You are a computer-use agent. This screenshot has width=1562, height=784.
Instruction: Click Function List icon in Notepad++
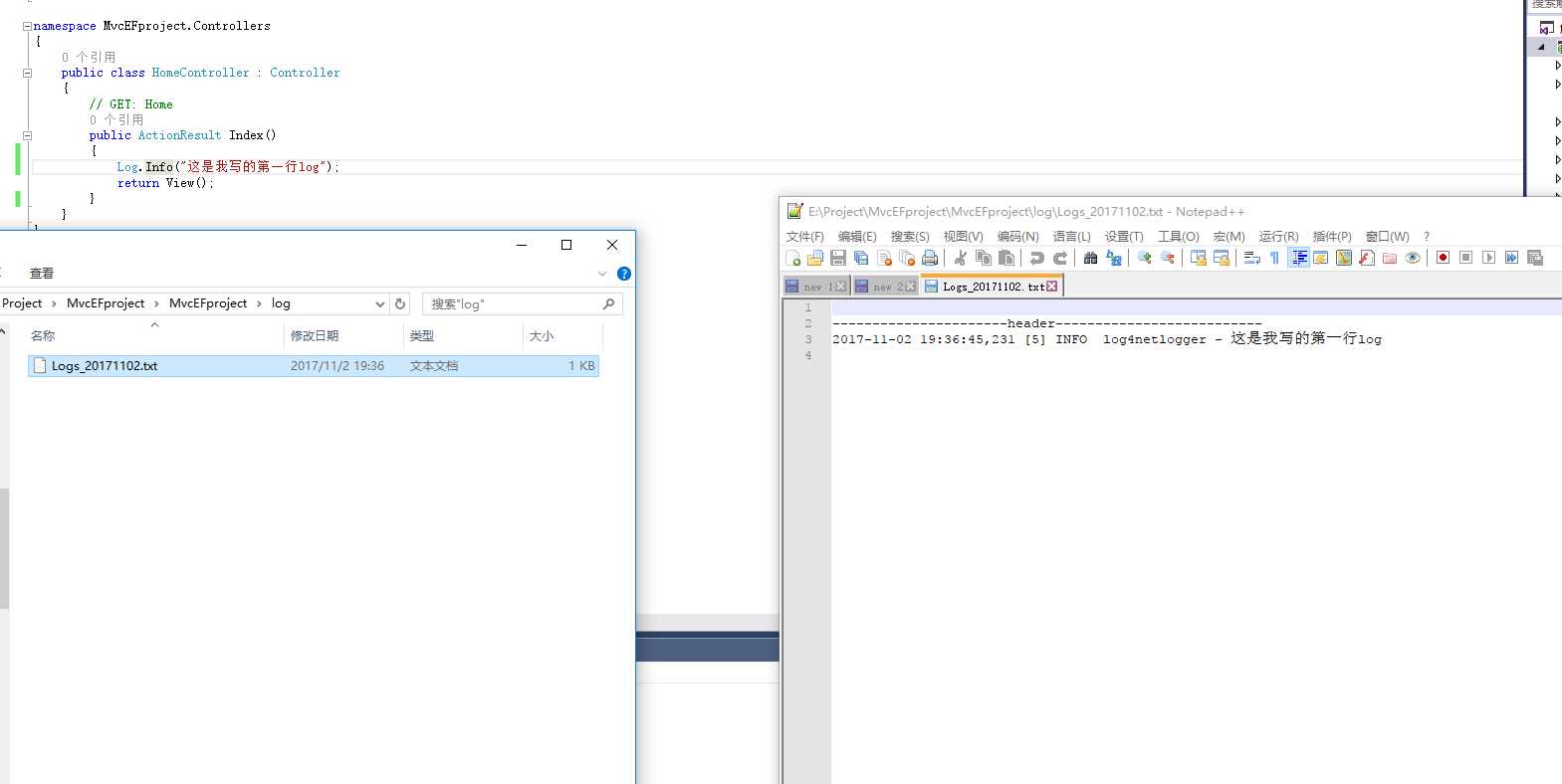pyautogui.click(x=1367, y=258)
